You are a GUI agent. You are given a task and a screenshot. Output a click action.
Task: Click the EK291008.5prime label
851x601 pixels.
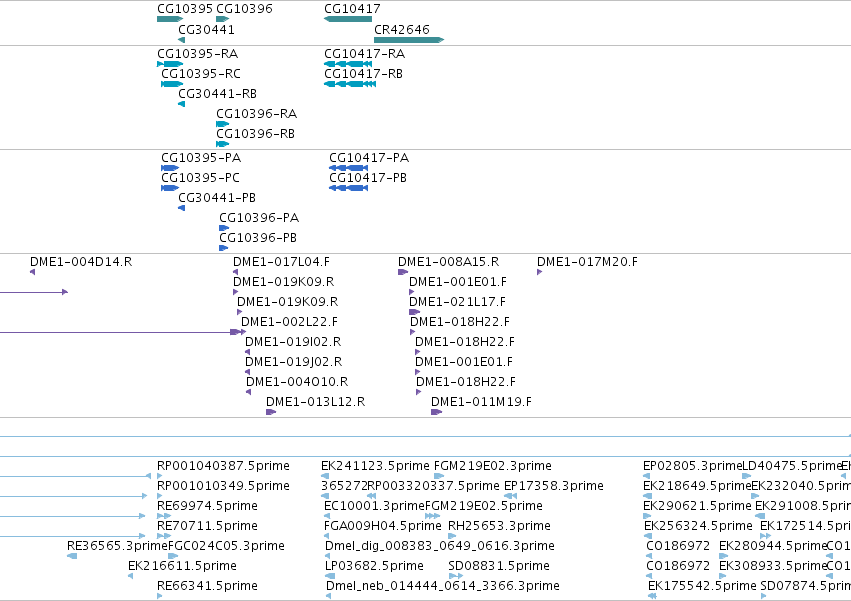803,507
